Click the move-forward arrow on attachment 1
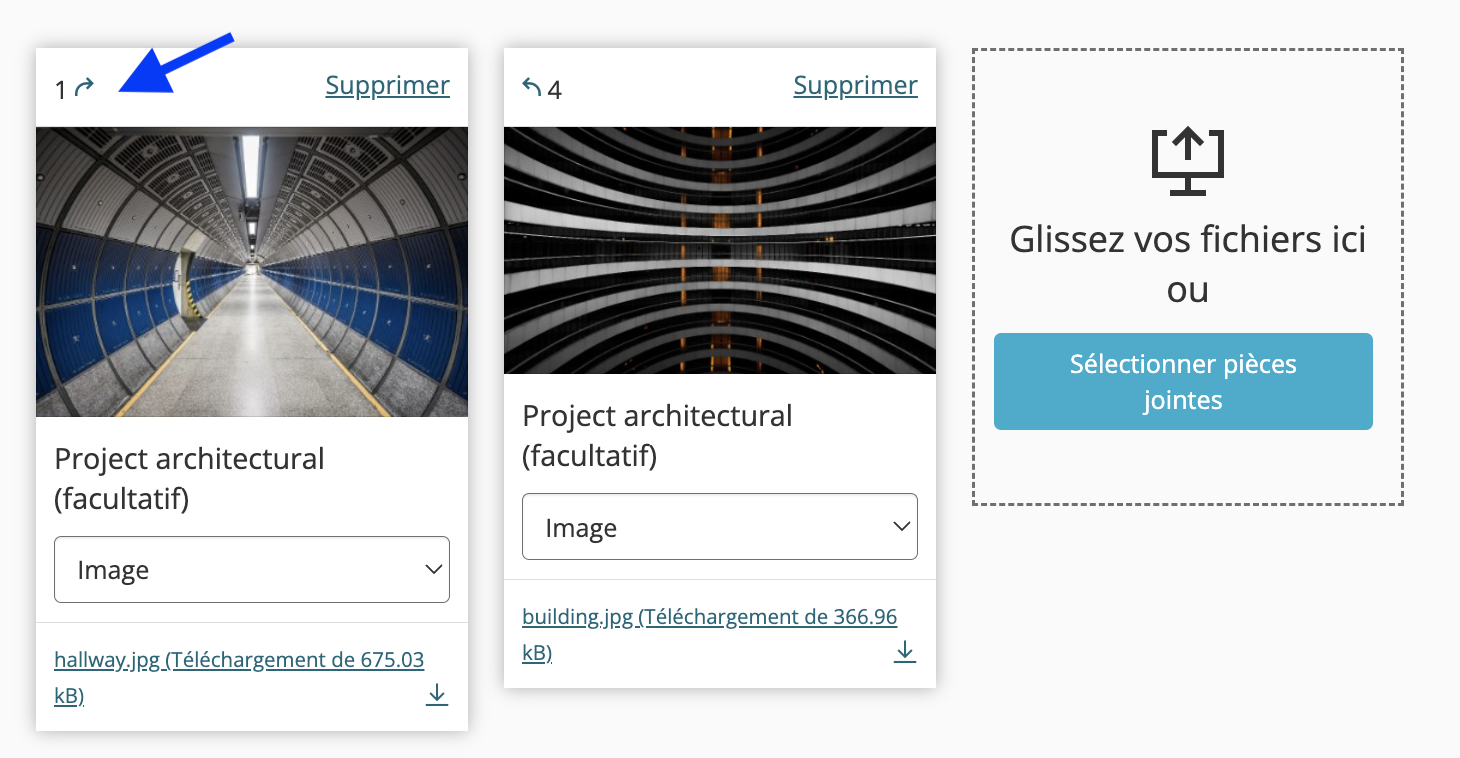The image size is (1460, 758). [85, 88]
